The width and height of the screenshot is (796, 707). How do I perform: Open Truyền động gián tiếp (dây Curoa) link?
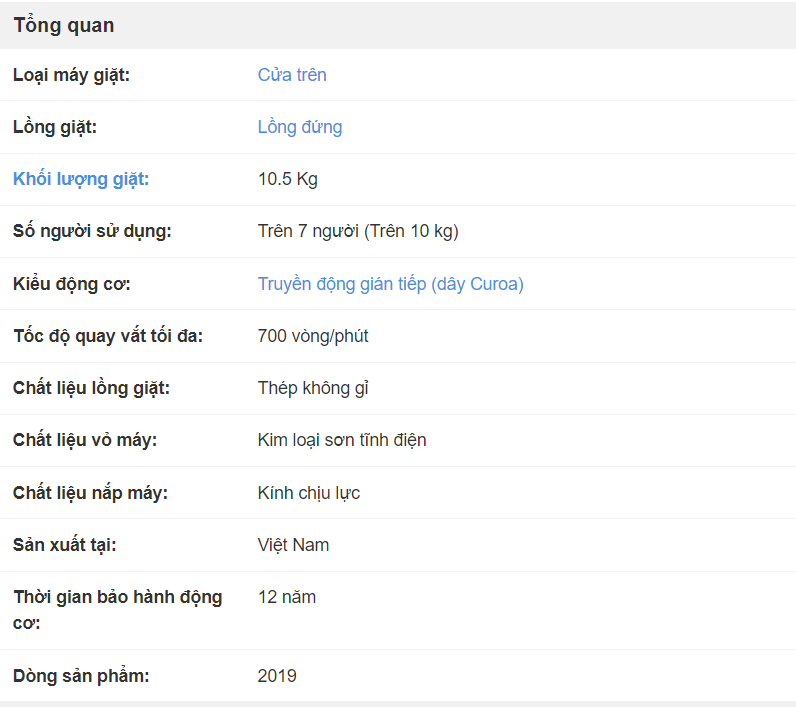coord(390,284)
